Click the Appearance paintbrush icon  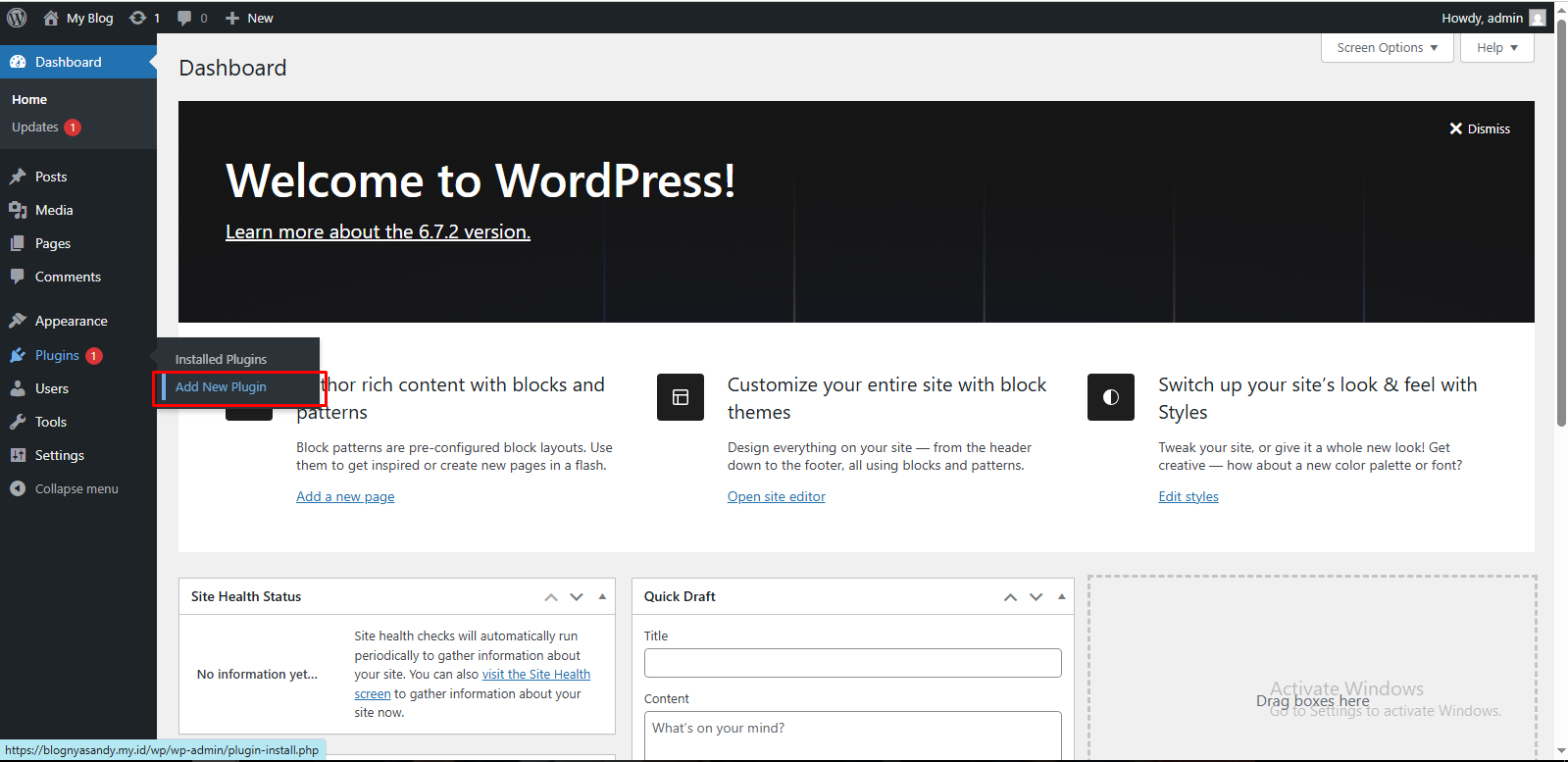(18, 321)
